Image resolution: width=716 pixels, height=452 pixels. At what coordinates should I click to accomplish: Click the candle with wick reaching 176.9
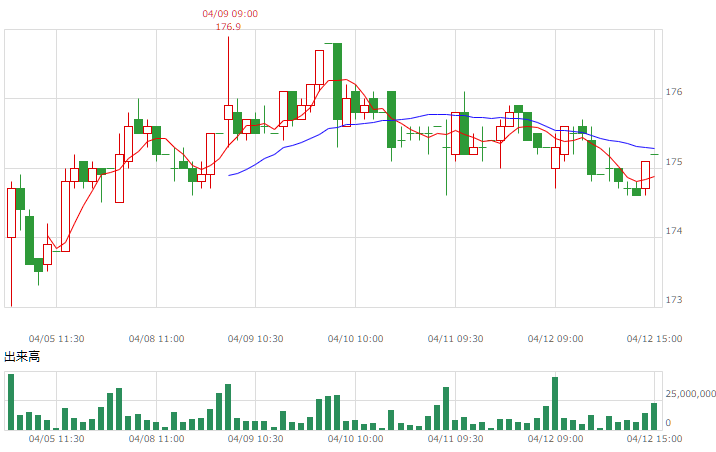[x=228, y=112]
